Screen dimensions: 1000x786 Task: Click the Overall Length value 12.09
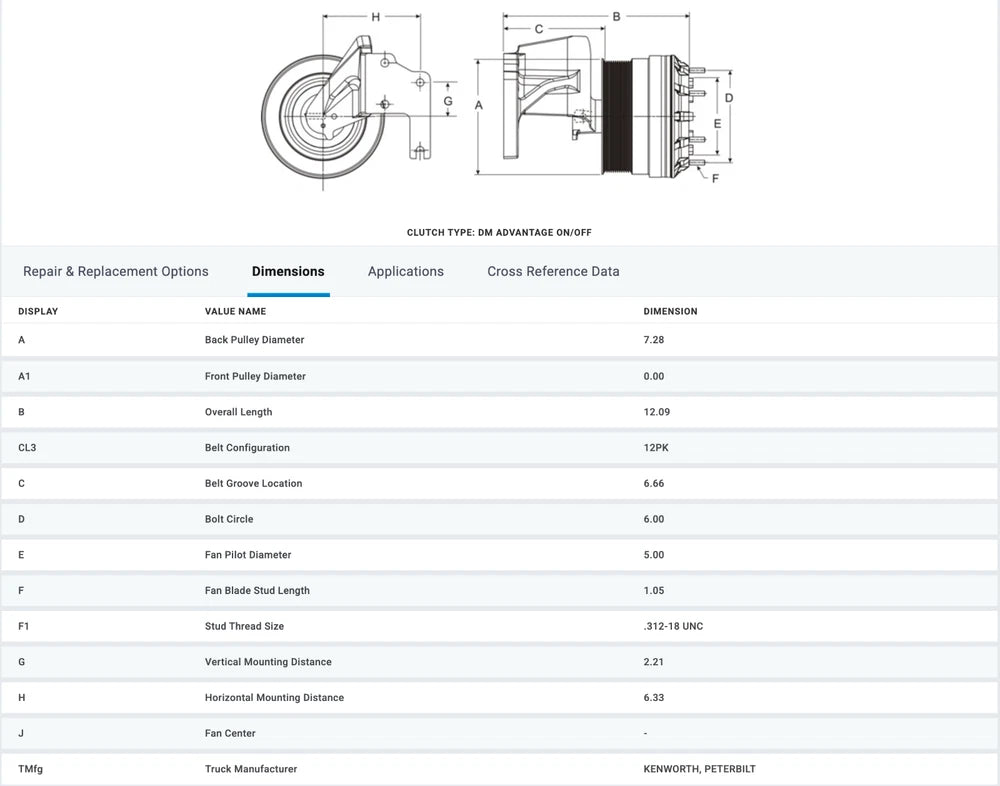pyautogui.click(x=656, y=412)
